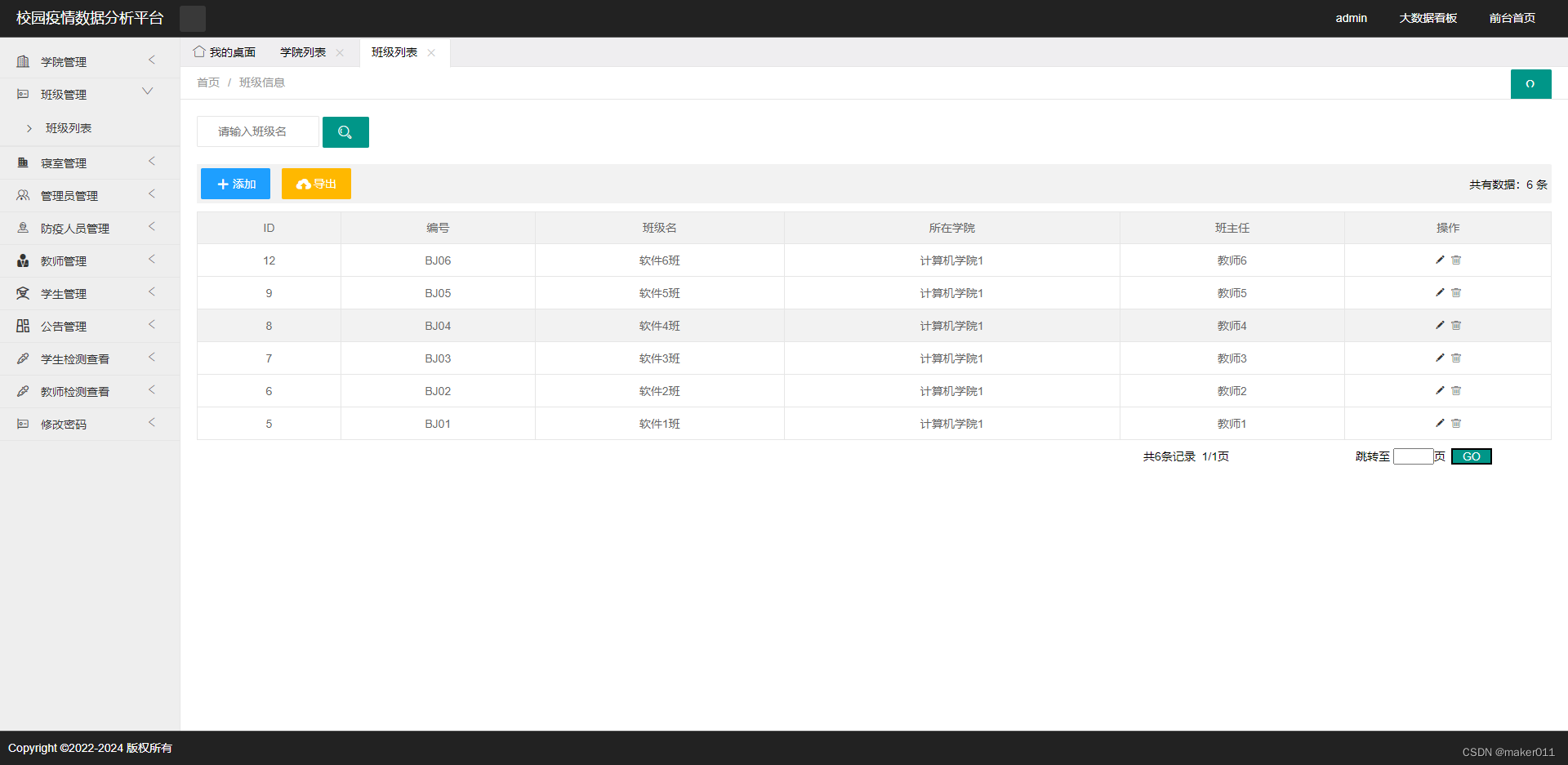This screenshot has height=765, width=1568.
Task: Click the 编号 column header
Action: 438,228
